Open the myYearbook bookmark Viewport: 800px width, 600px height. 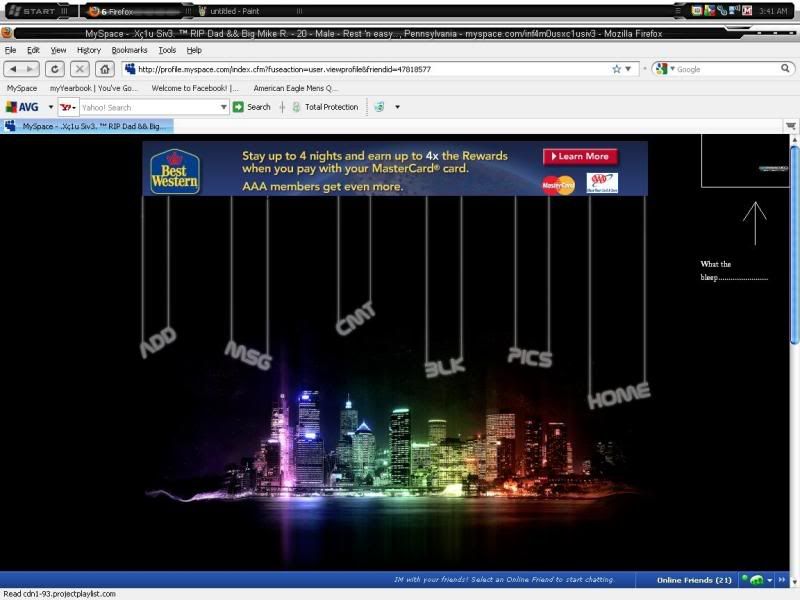pos(93,88)
